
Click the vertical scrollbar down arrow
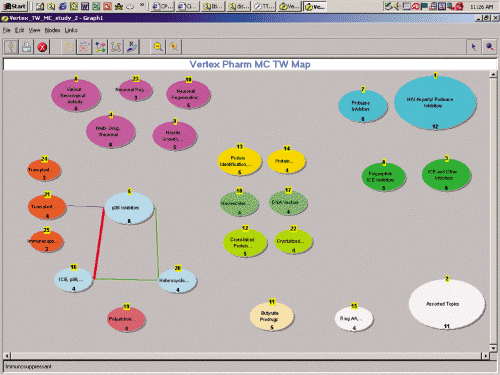click(493, 348)
